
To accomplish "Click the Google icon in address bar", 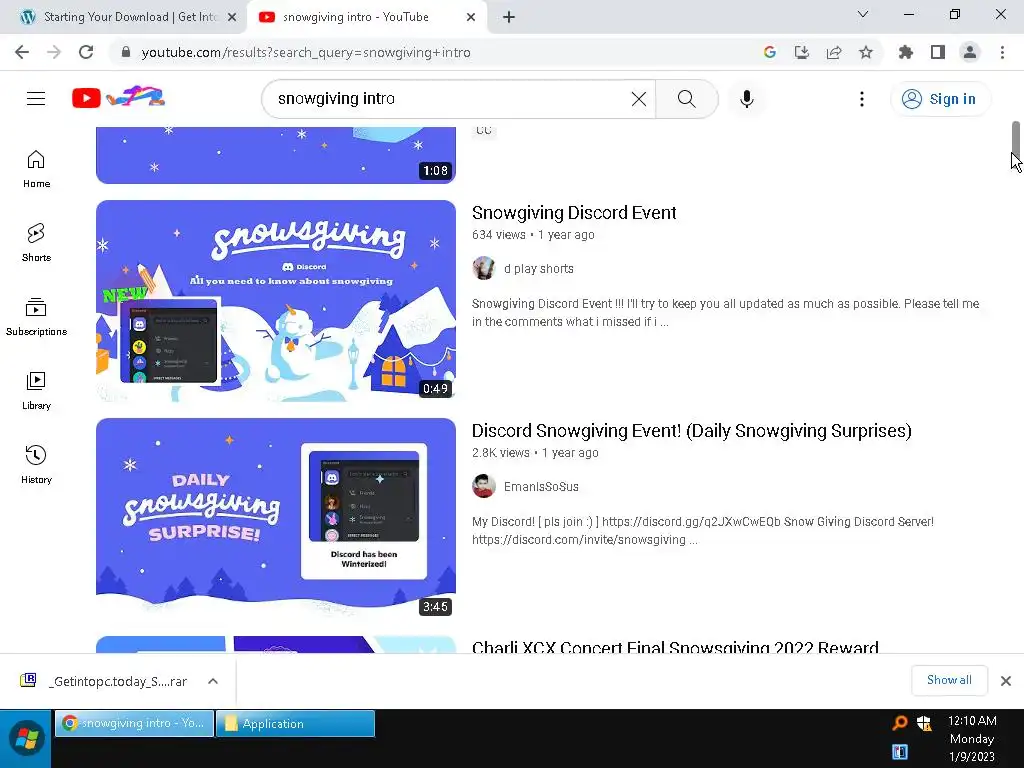I will tap(769, 52).
